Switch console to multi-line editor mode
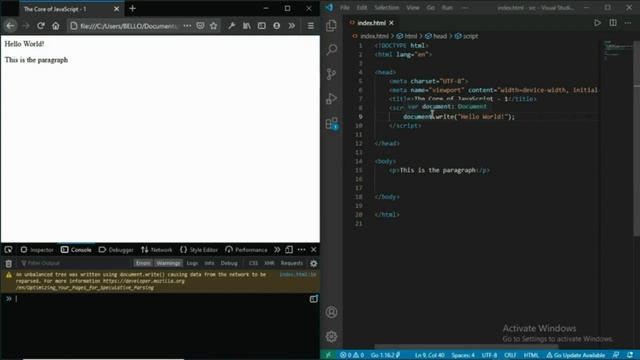The image size is (640, 360). point(313,299)
